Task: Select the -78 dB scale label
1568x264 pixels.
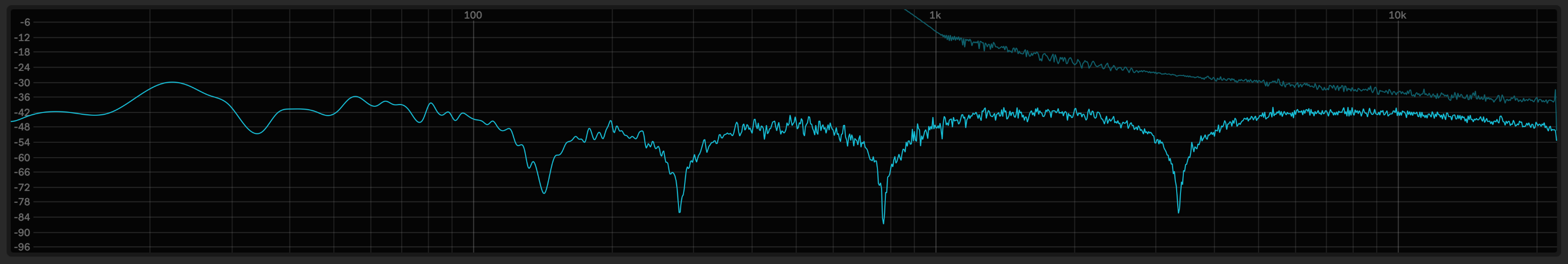Action: click(x=22, y=202)
